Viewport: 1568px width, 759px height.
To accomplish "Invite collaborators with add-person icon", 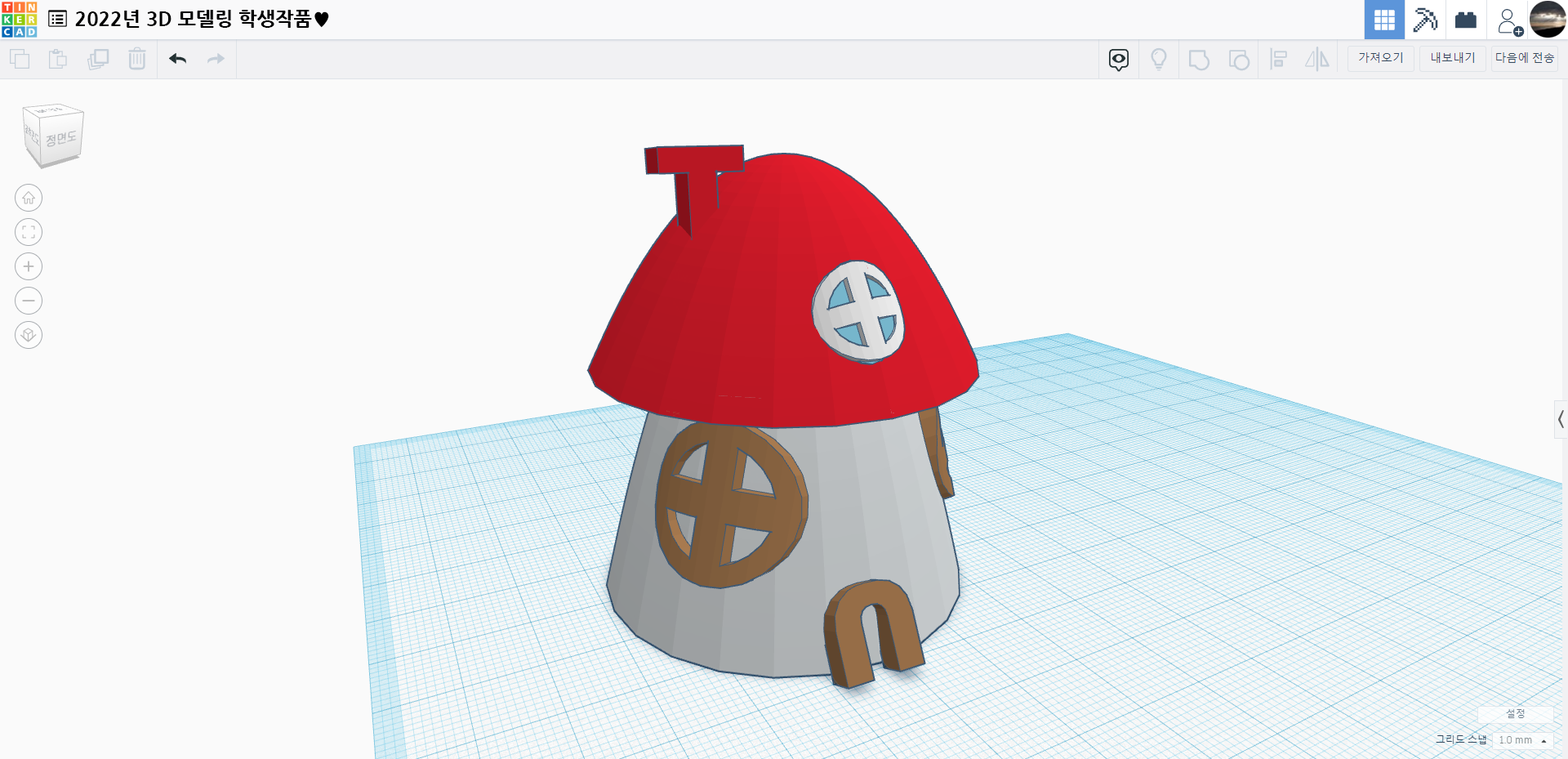I will 1509,21.
